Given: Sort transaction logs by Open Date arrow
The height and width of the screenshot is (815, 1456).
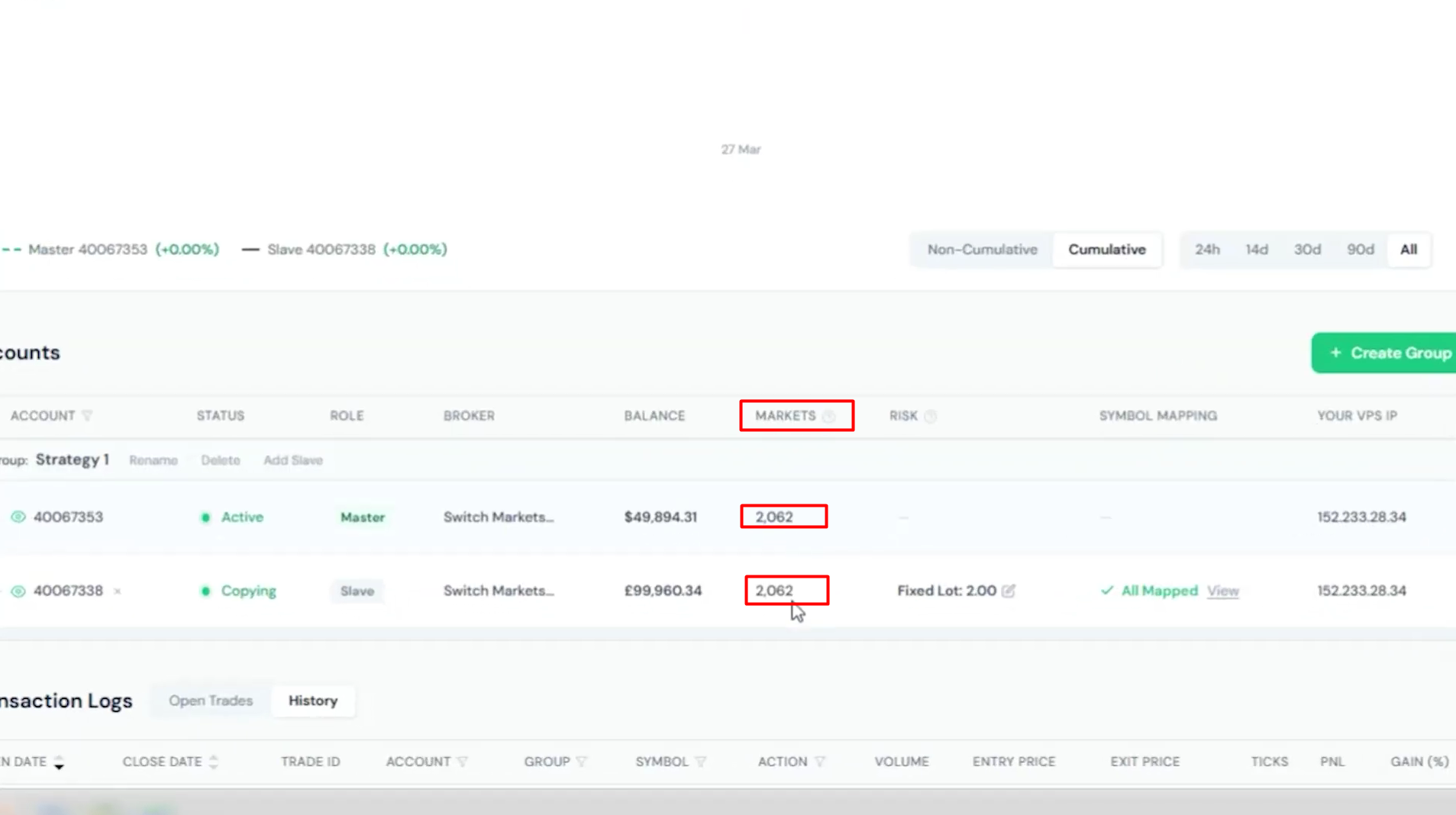Looking at the screenshot, I should tap(59, 762).
